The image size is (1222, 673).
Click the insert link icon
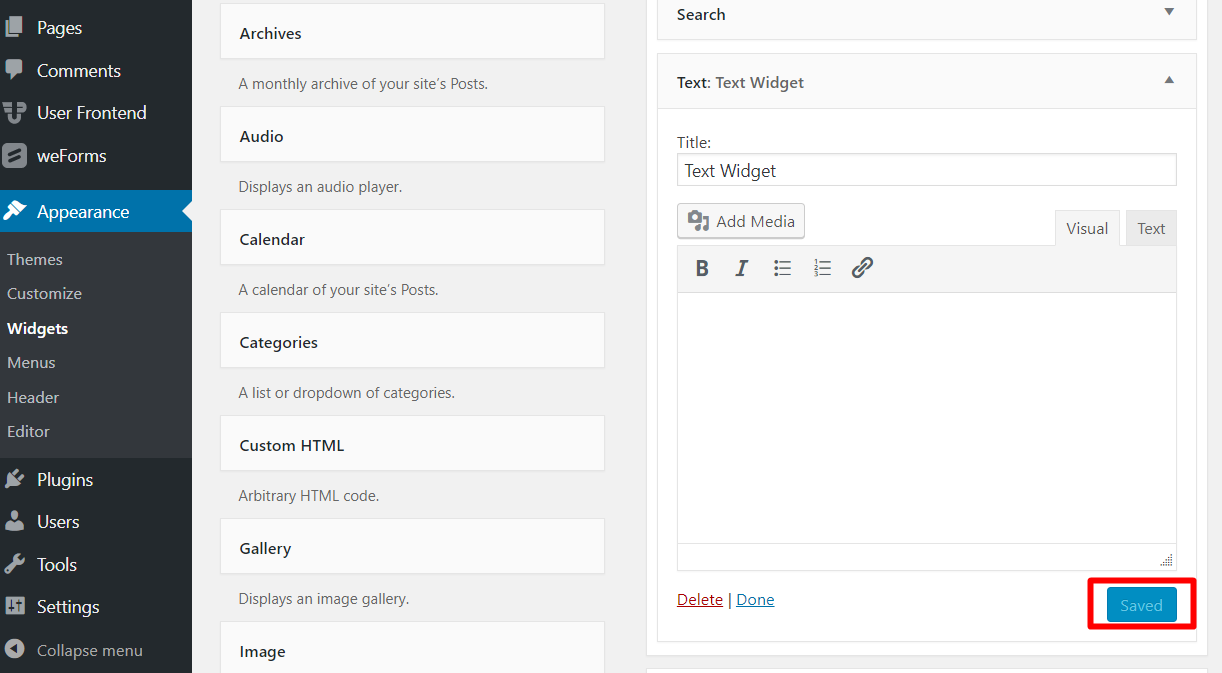point(862,268)
